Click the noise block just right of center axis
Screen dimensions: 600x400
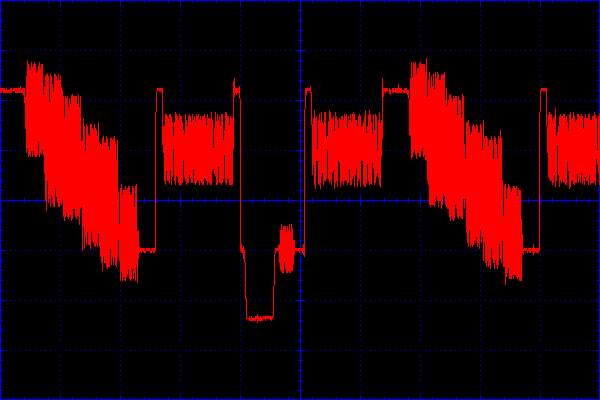[346, 150]
